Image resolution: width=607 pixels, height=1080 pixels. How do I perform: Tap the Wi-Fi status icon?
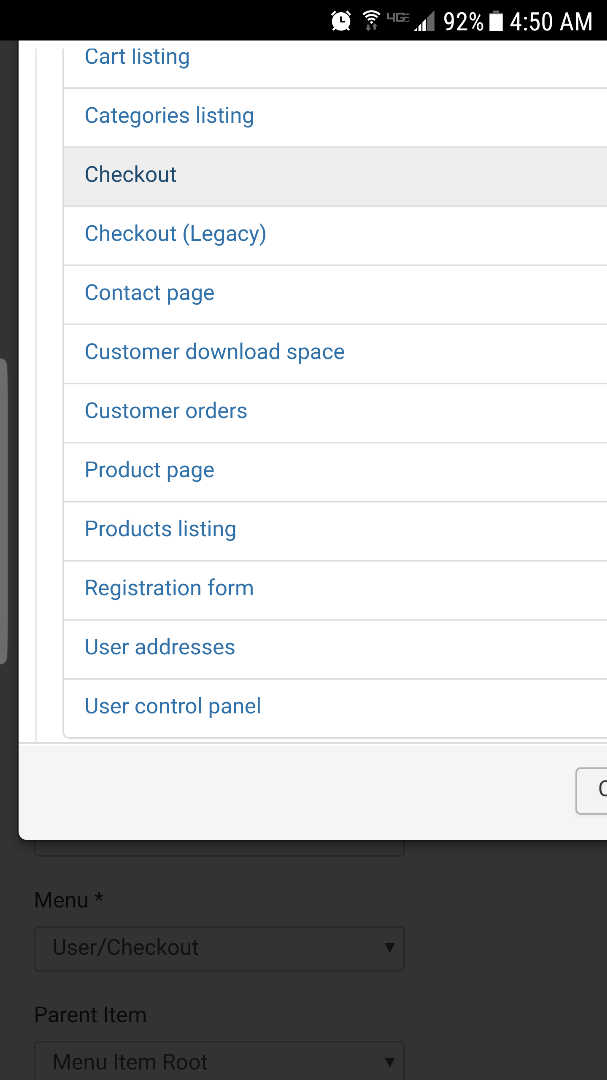click(x=371, y=20)
